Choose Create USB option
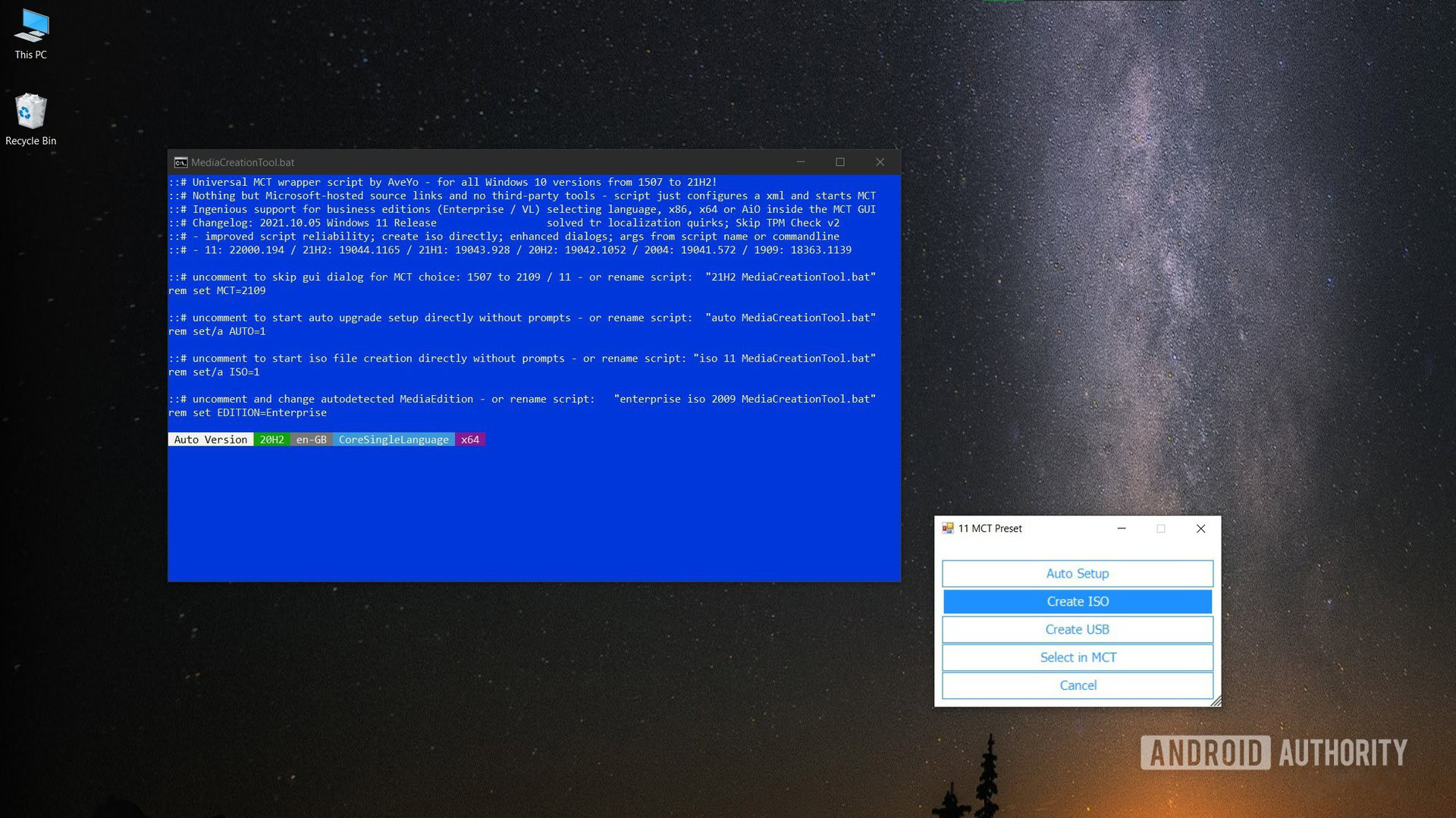The image size is (1456, 818). (x=1077, y=630)
